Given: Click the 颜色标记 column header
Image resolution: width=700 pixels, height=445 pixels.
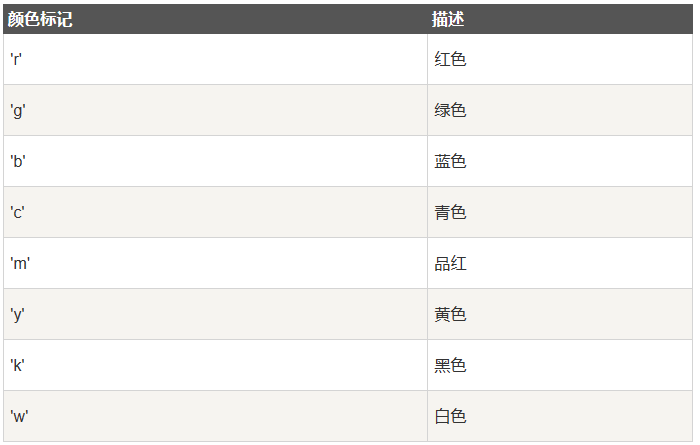Looking at the screenshot, I should click(x=40, y=19).
